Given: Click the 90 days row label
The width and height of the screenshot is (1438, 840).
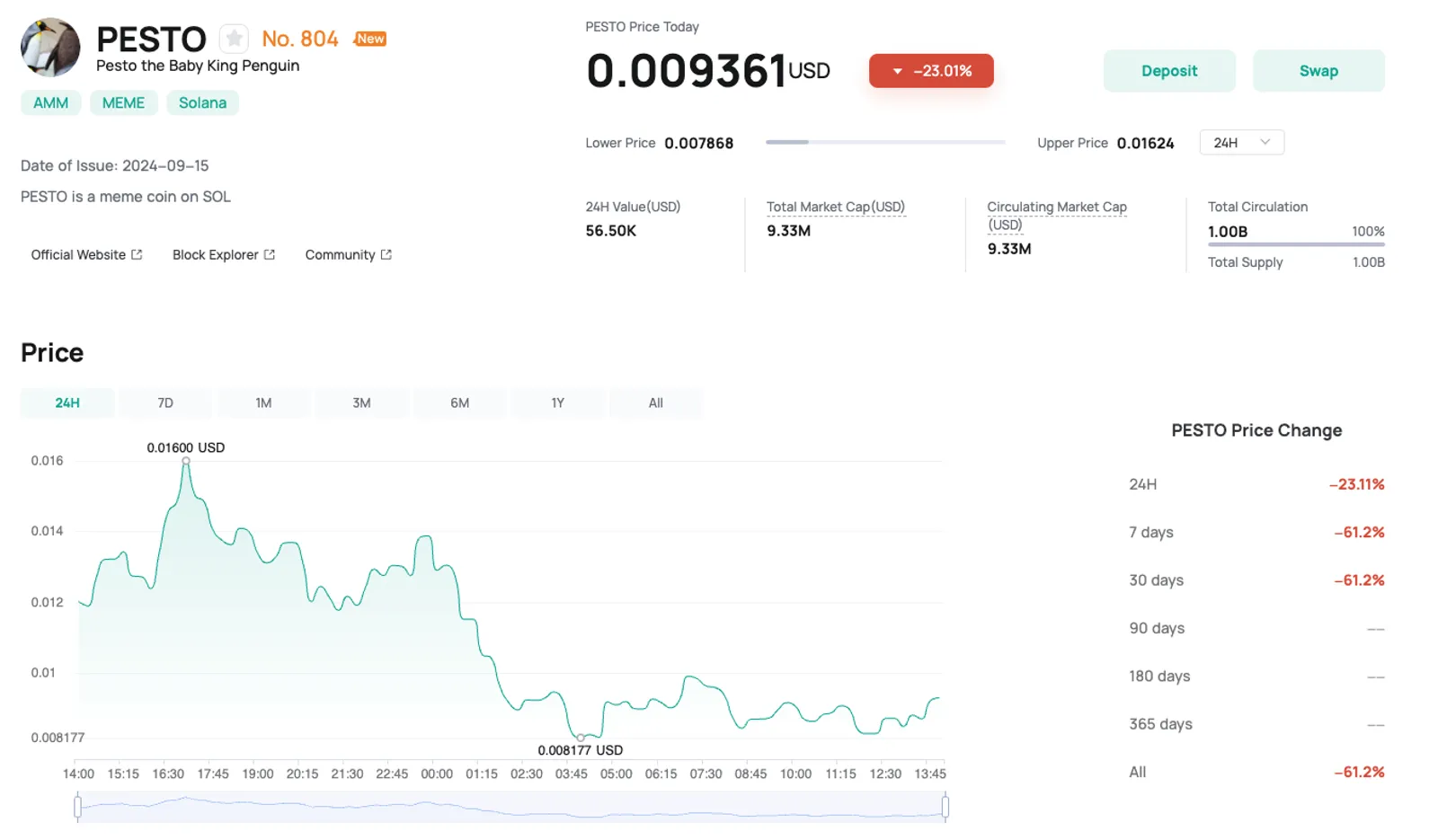Looking at the screenshot, I should pyautogui.click(x=1157, y=629).
